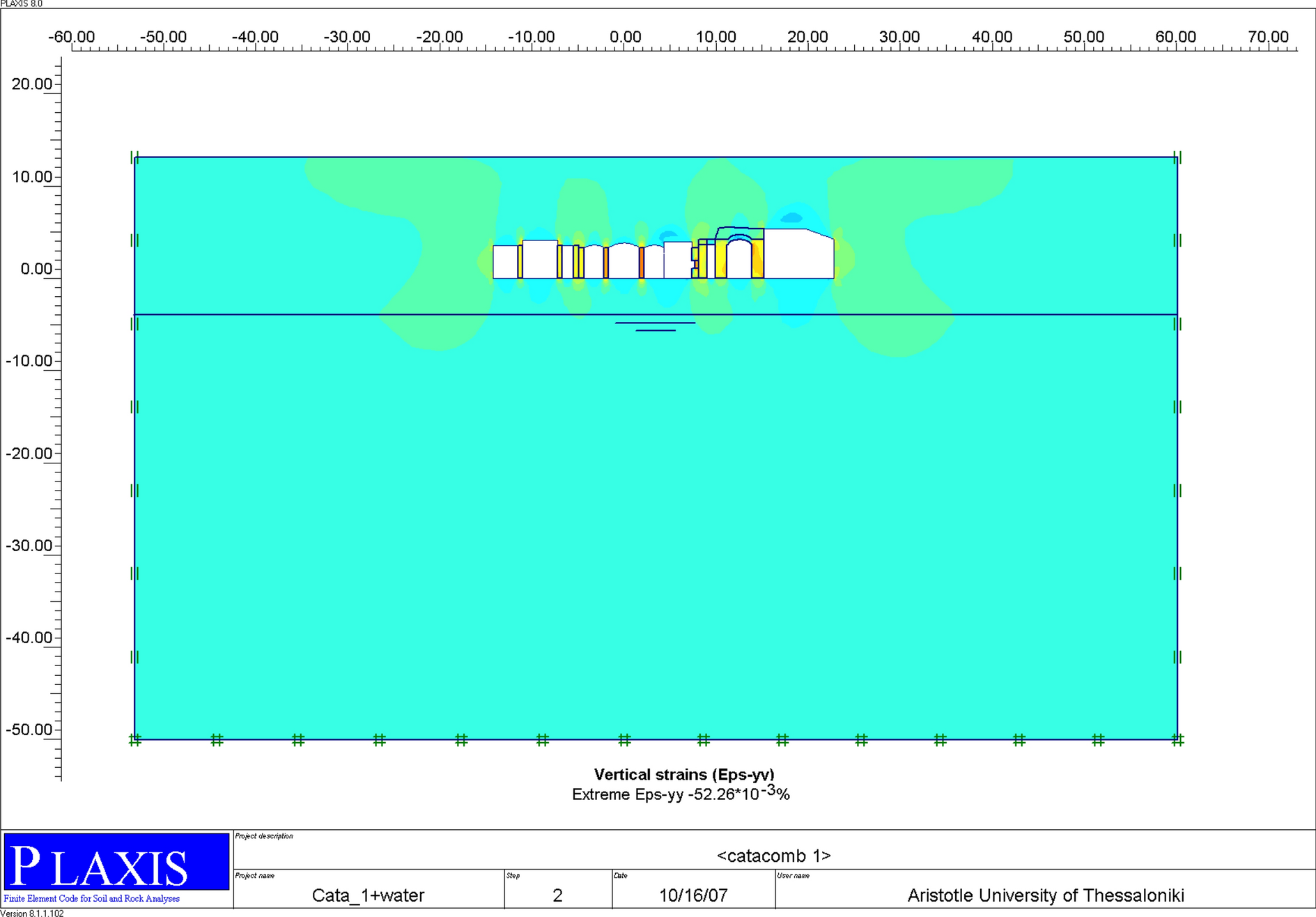Click the 'Version 8.1.1.102' label

(x=32, y=913)
